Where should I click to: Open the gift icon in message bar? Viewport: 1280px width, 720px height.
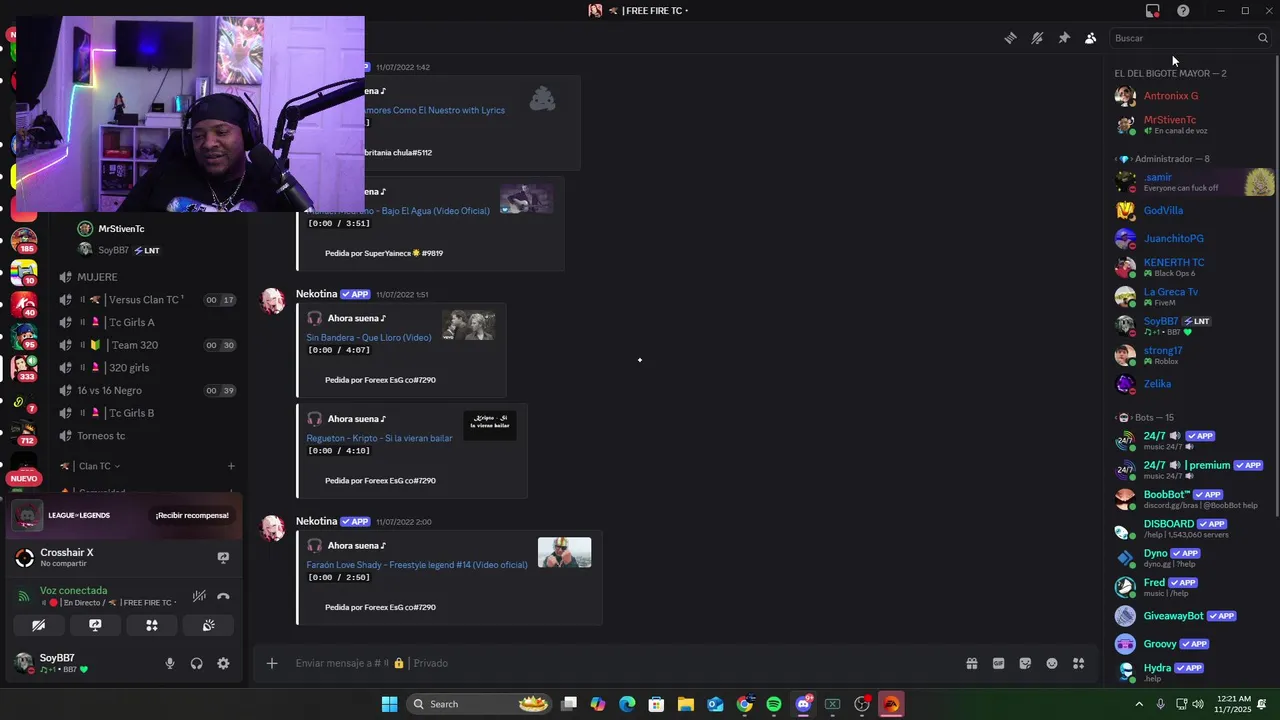click(971, 663)
